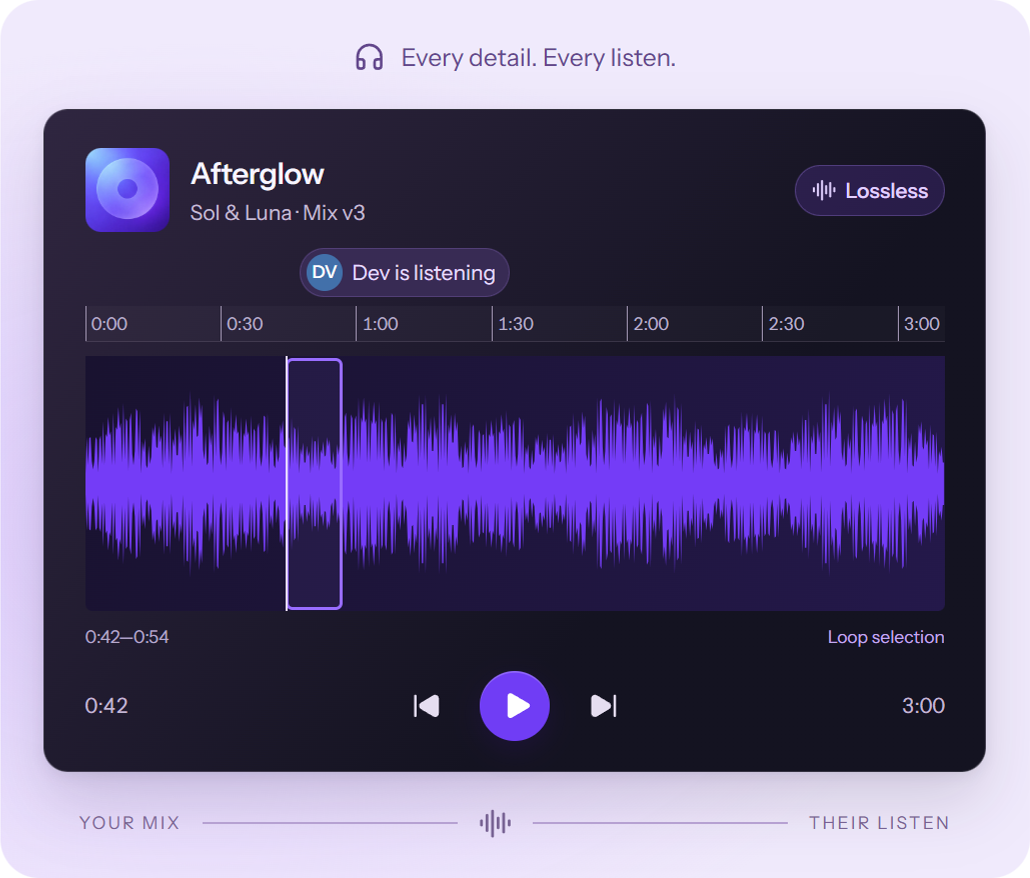Jump to 1:30 timeline marker
Screen dimensions: 1030x878
[516, 324]
